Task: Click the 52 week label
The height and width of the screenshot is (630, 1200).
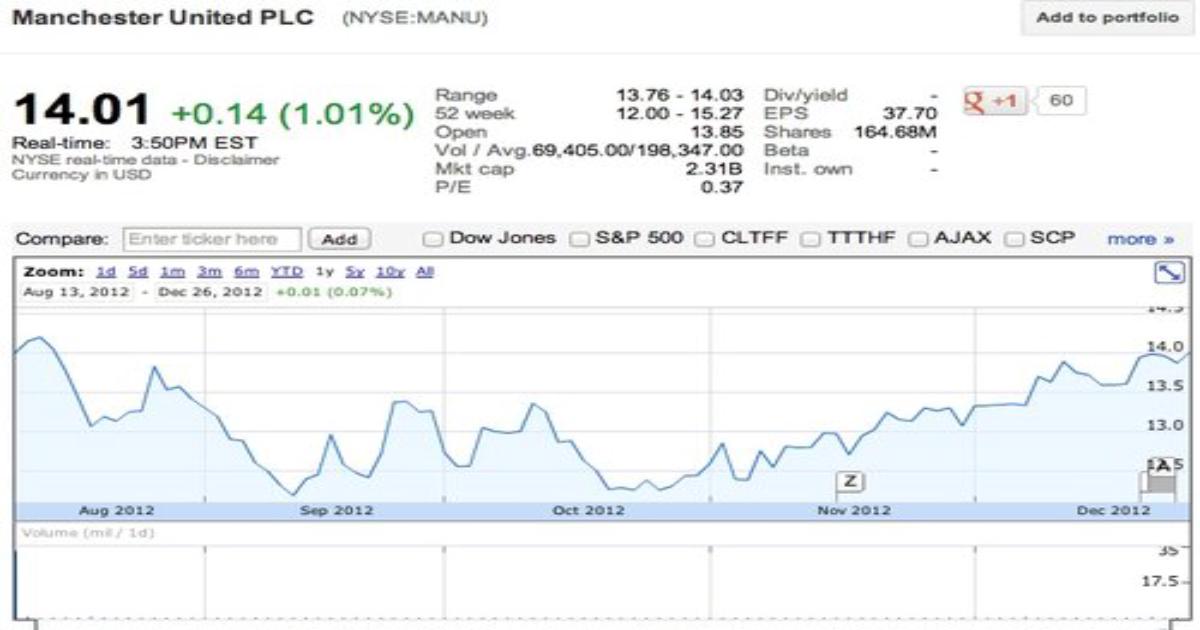Action: 475,114
